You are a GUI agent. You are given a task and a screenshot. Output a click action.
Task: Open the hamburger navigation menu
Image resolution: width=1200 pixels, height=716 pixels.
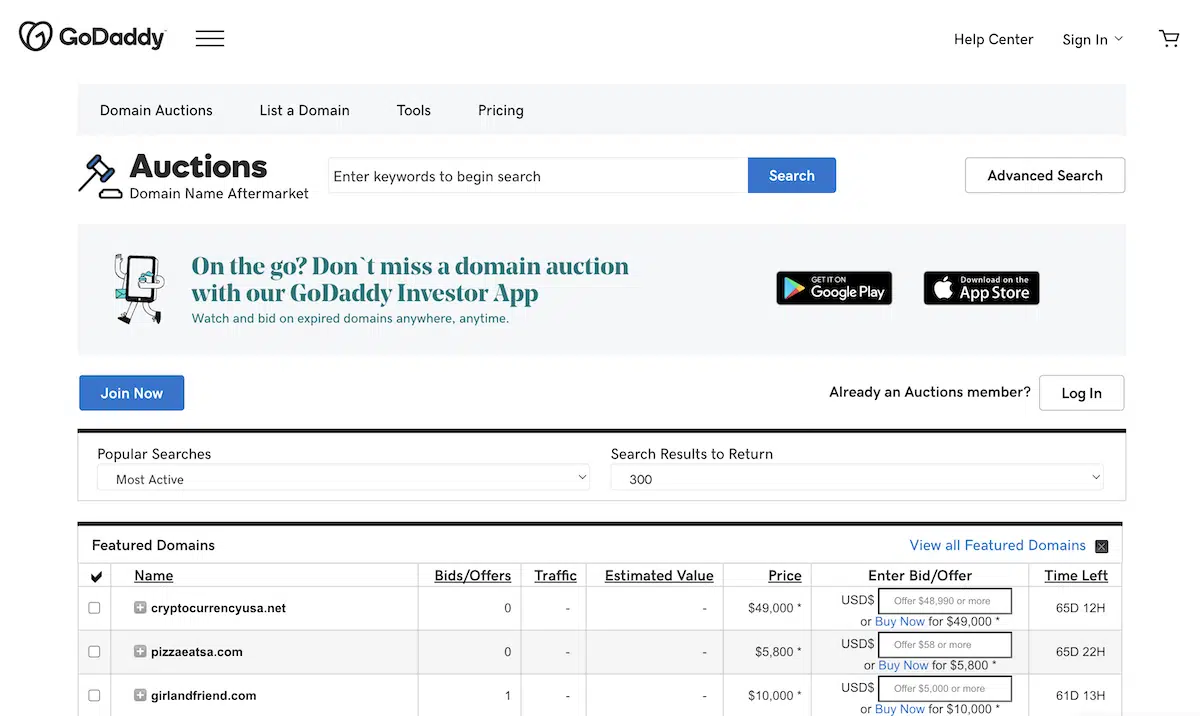click(210, 39)
